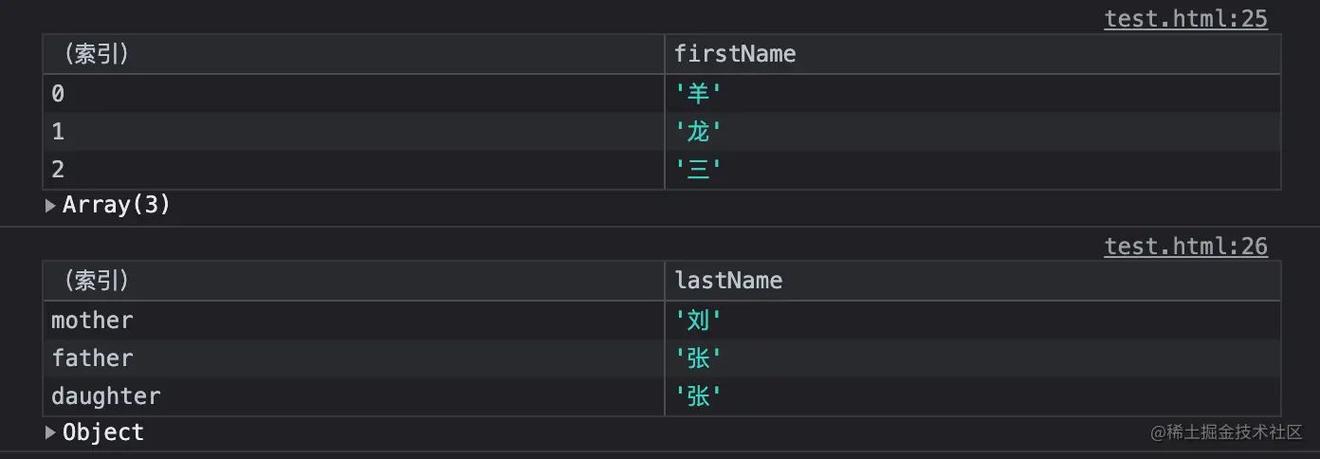Click the father row's '张' value
1320x459 pixels.
[x=698, y=359]
